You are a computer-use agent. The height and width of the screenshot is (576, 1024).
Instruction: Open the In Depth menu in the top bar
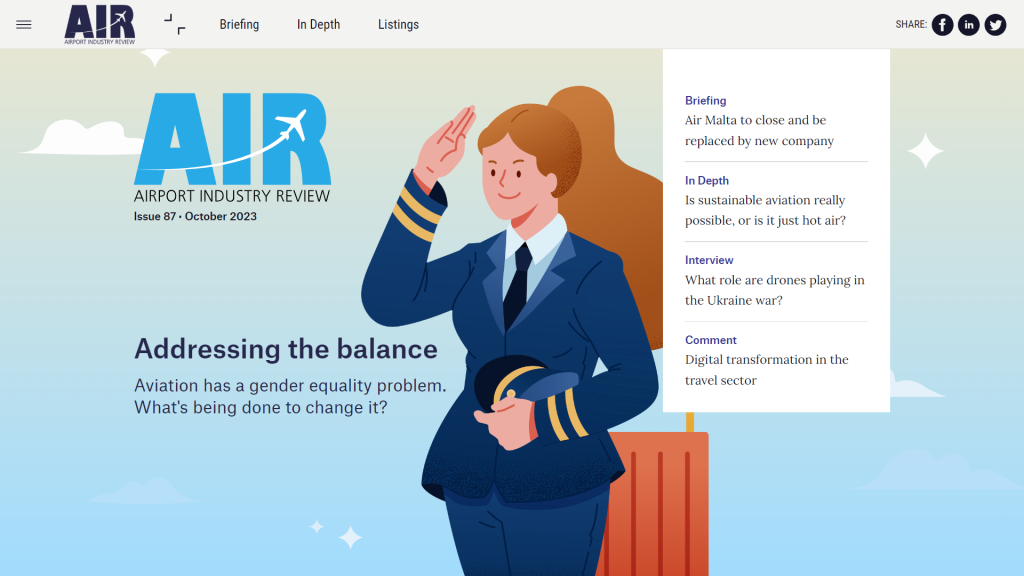(x=318, y=25)
